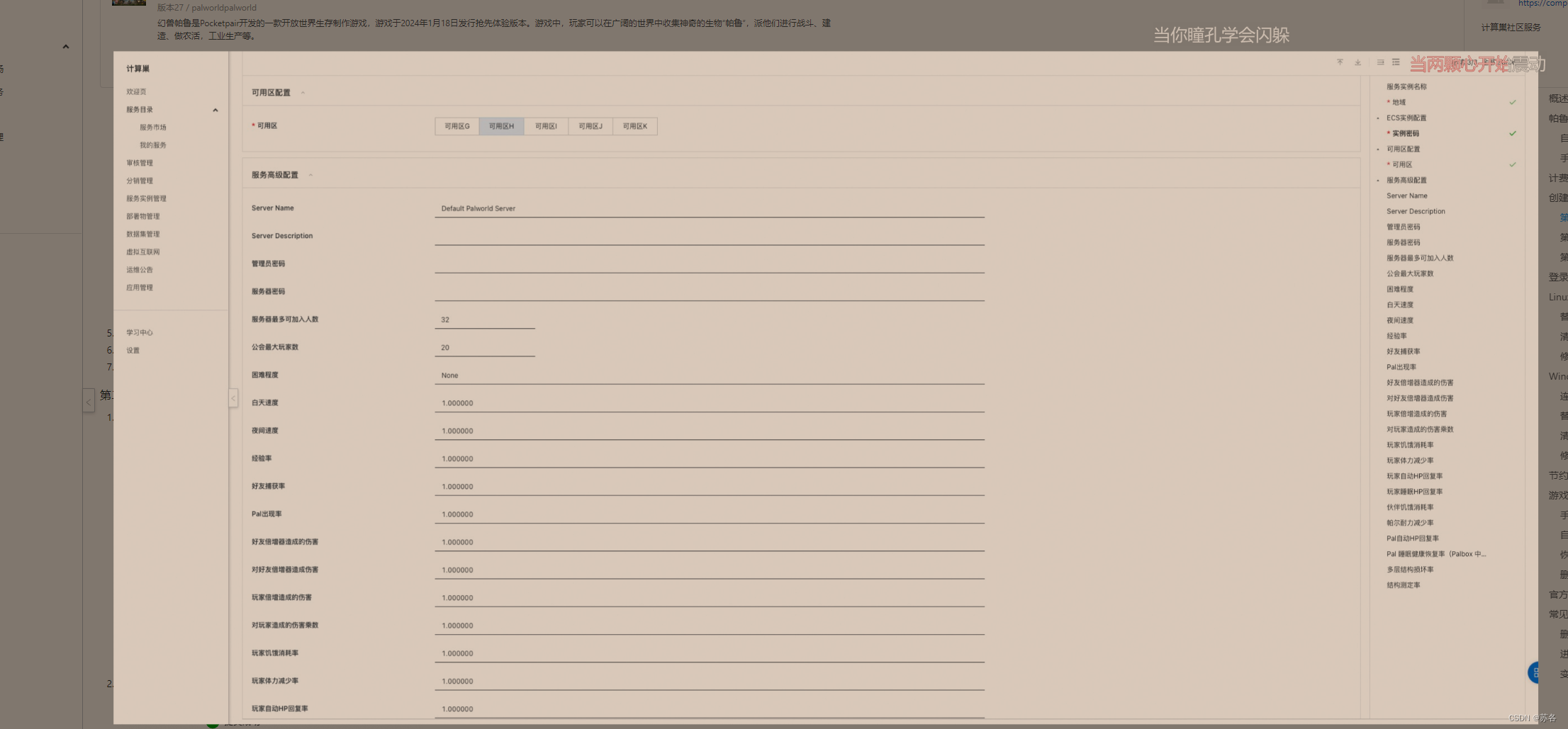Image resolution: width=1568 pixels, height=729 pixels.
Task: Select availability zone 可用区G
Action: point(457,126)
